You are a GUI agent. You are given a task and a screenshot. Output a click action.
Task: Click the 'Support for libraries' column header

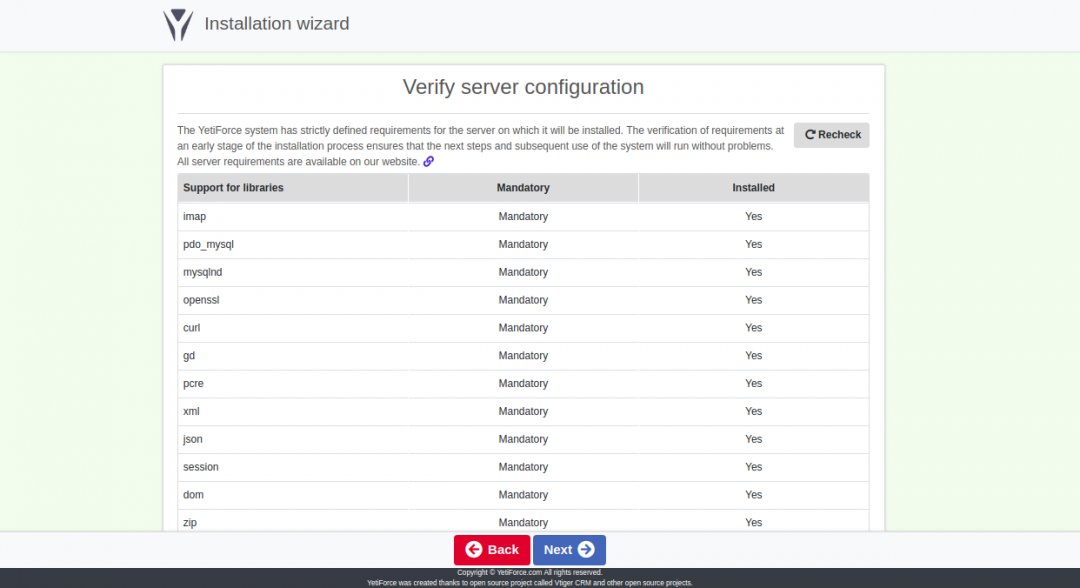click(x=233, y=188)
